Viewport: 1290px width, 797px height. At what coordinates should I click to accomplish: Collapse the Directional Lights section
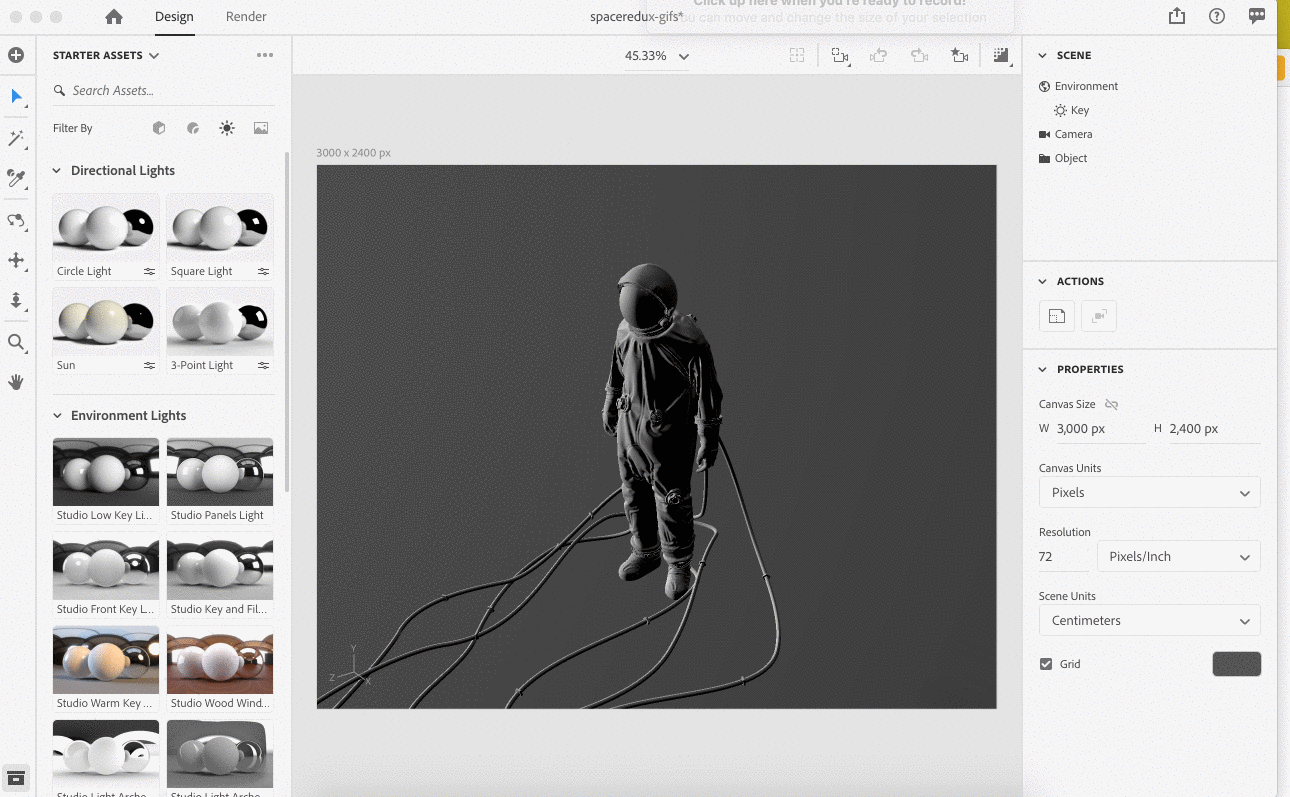[57, 171]
